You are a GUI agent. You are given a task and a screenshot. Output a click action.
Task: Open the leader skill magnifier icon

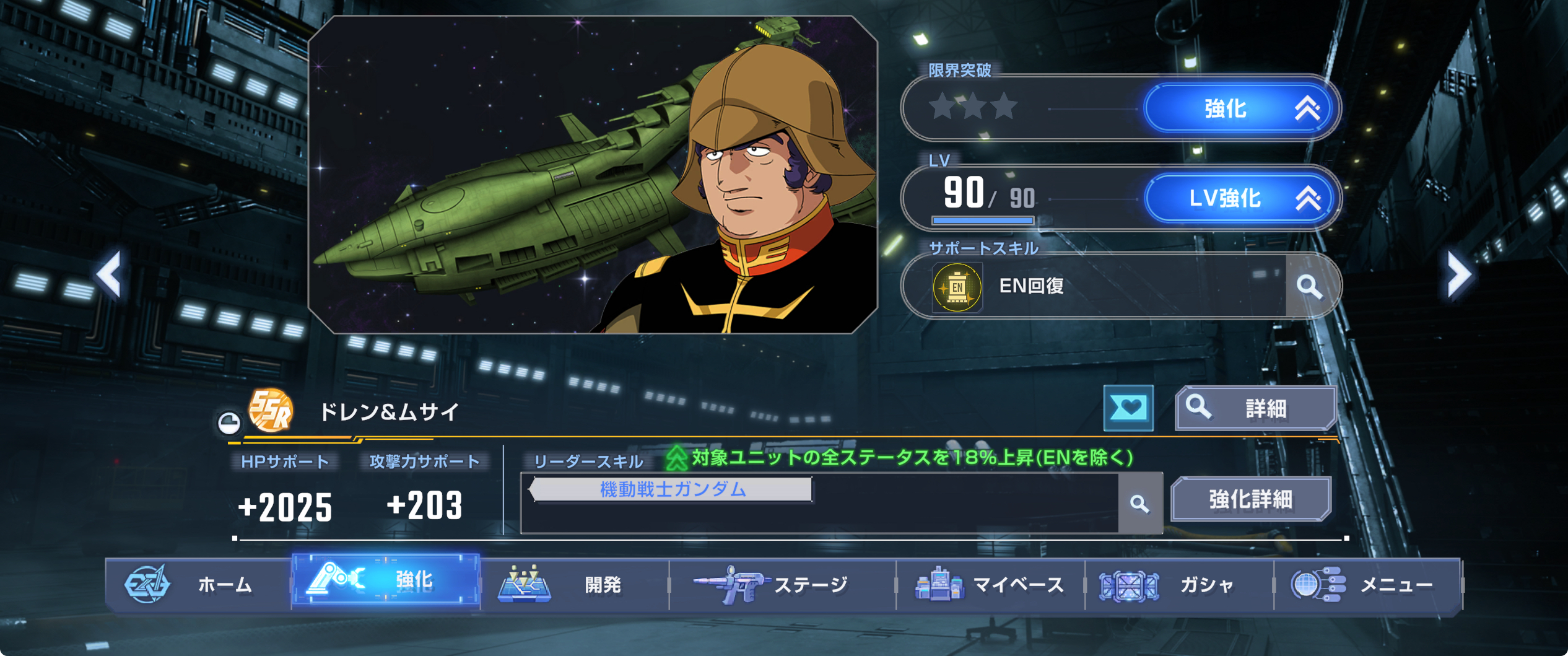tap(1139, 503)
